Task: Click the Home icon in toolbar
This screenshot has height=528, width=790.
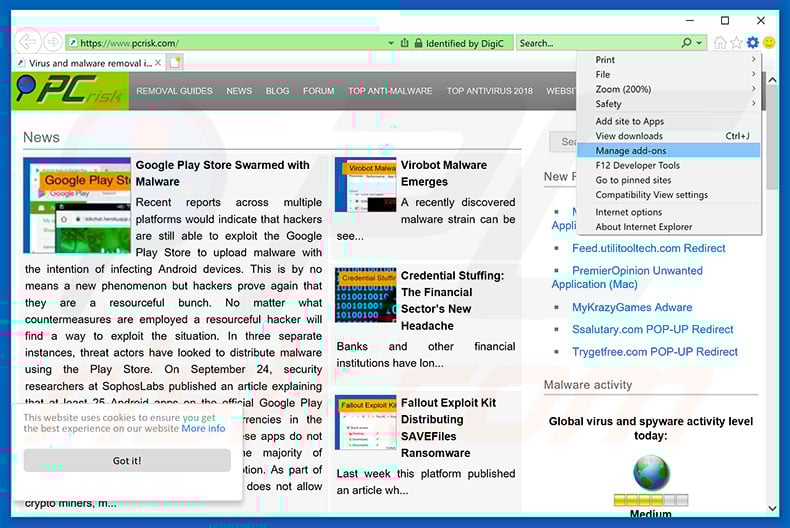Action: (720, 43)
